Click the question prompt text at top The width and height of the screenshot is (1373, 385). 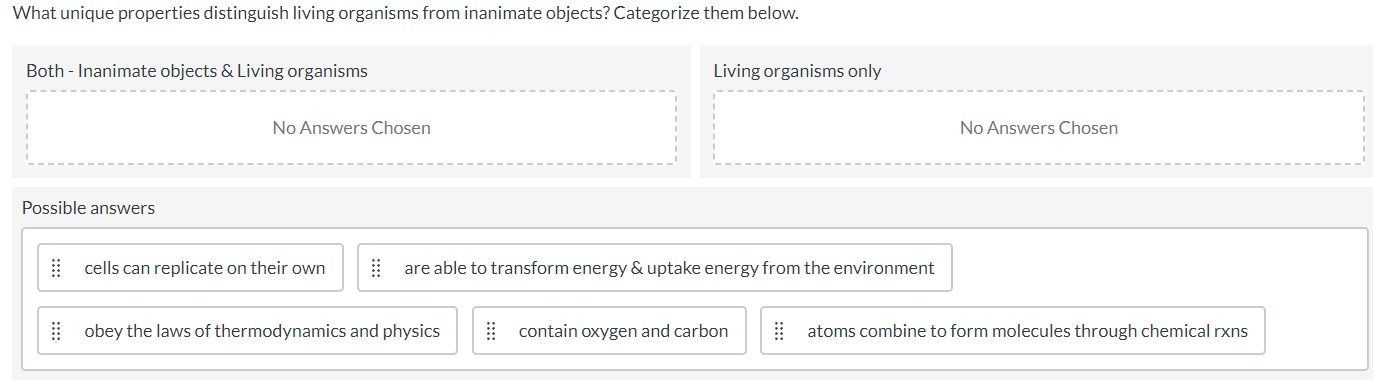click(405, 14)
